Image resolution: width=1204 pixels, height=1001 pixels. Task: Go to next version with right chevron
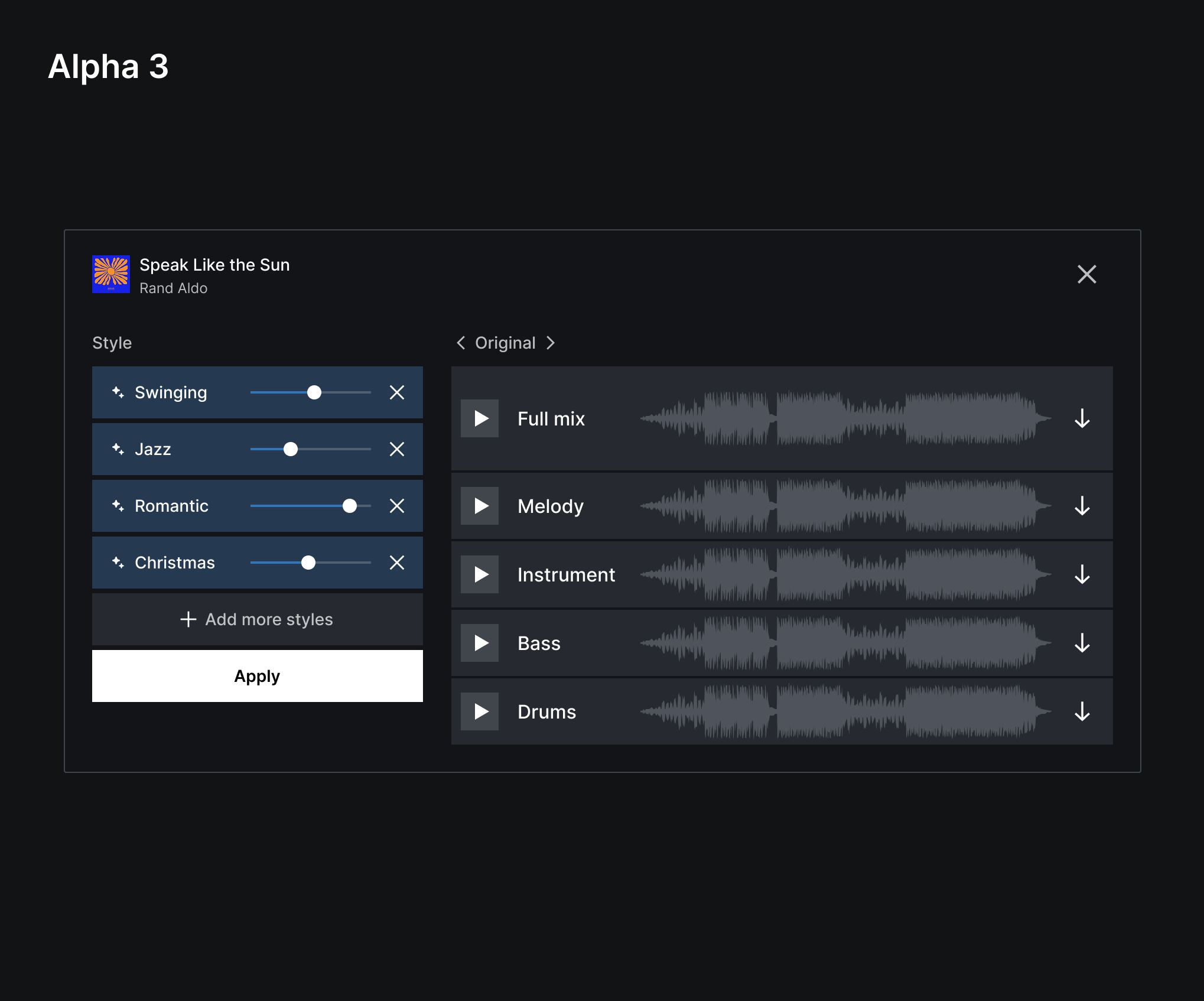[x=551, y=343]
